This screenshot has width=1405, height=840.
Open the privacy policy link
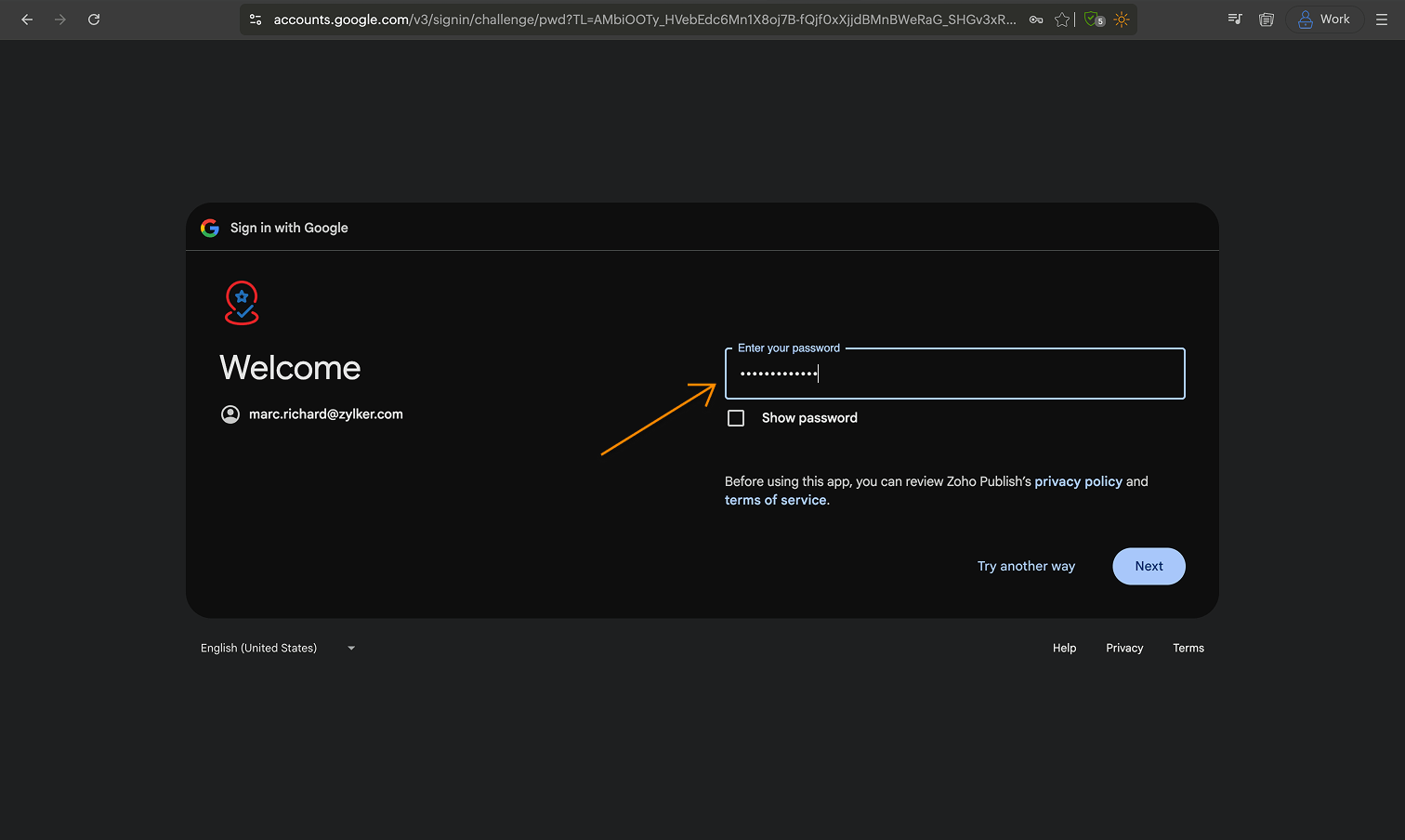(x=1078, y=481)
